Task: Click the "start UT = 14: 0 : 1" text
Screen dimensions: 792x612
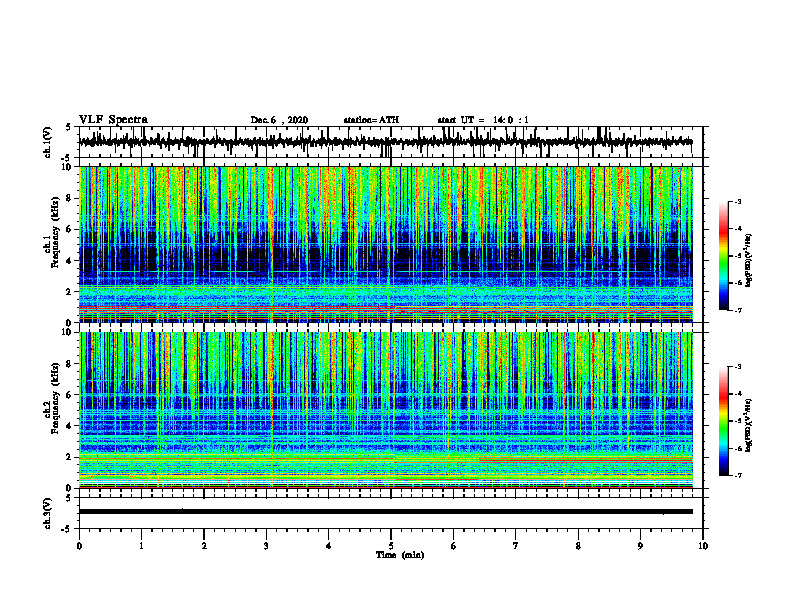Action: (x=483, y=120)
